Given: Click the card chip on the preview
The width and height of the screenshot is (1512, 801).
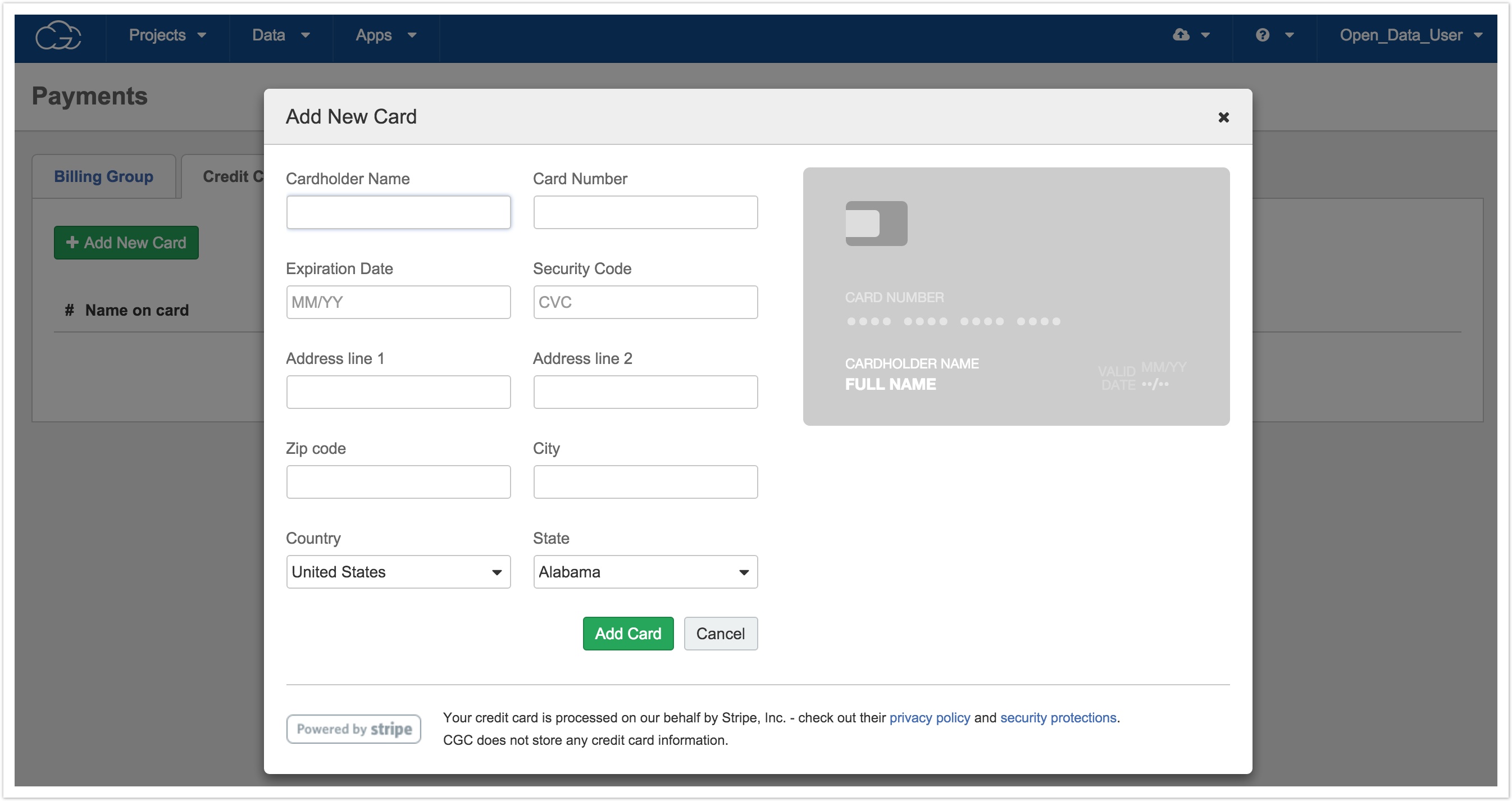Looking at the screenshot, I should (876, 223).
